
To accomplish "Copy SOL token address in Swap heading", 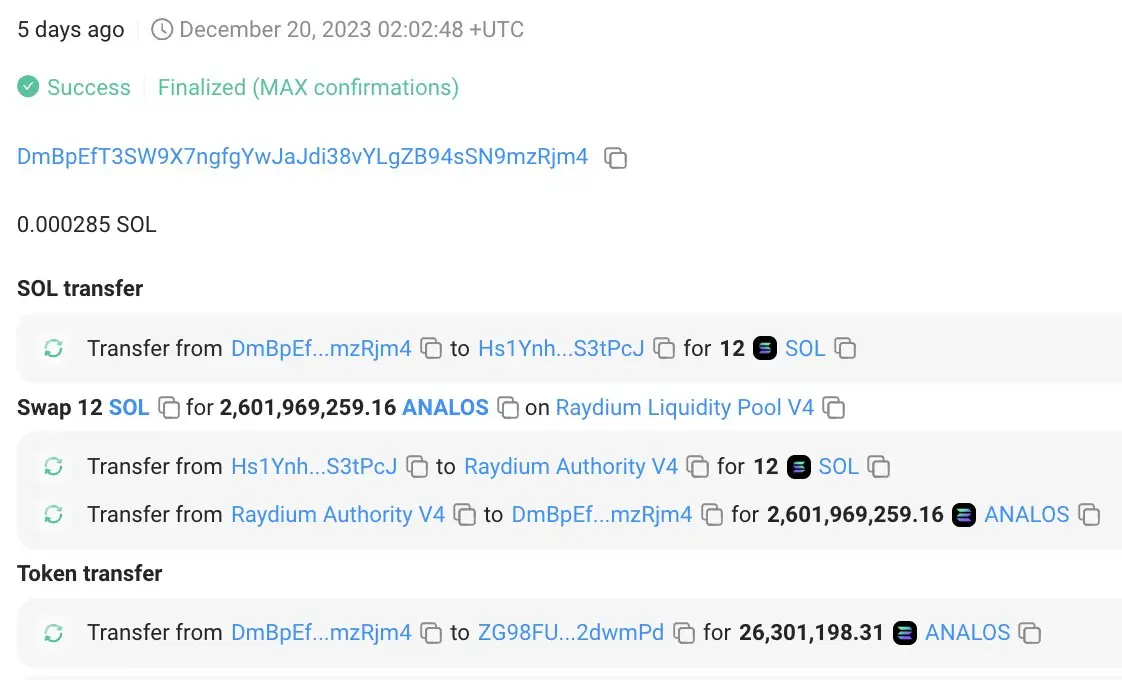I will tap(169, 407).
